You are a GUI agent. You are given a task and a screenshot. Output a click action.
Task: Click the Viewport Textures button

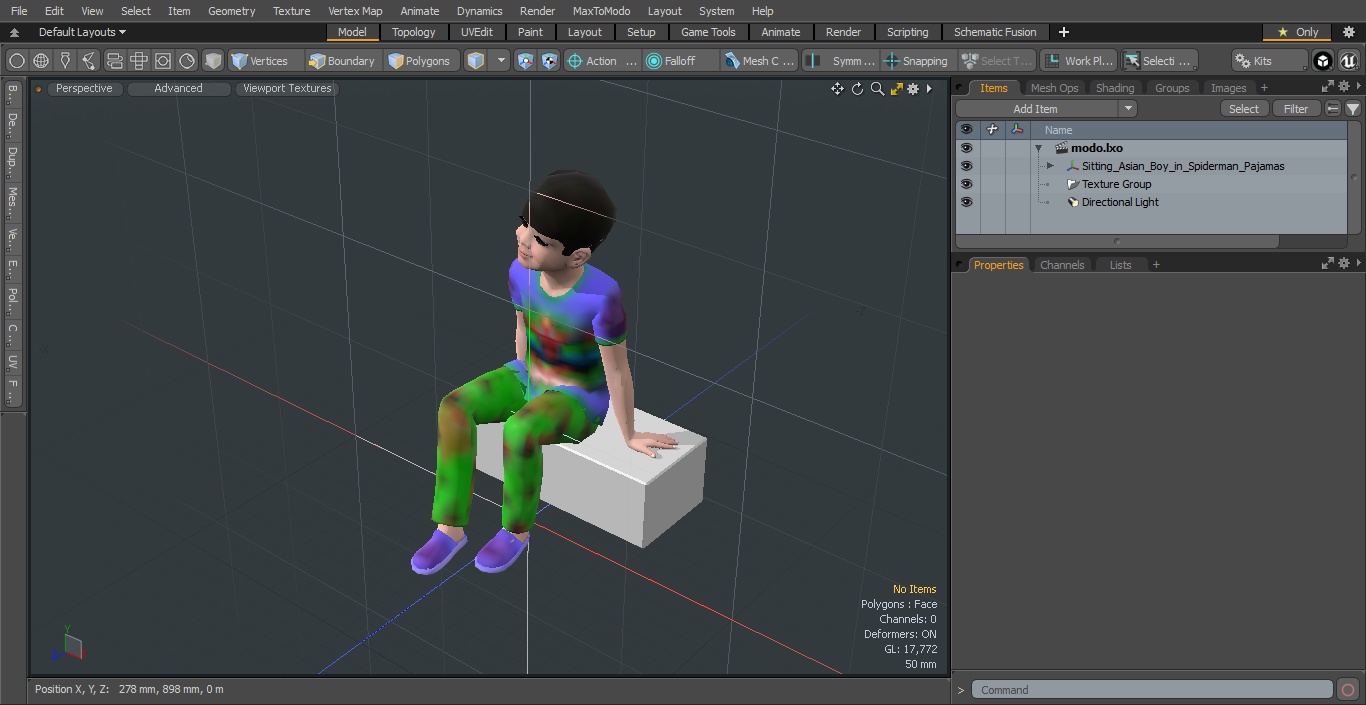(x=287, y=88)
